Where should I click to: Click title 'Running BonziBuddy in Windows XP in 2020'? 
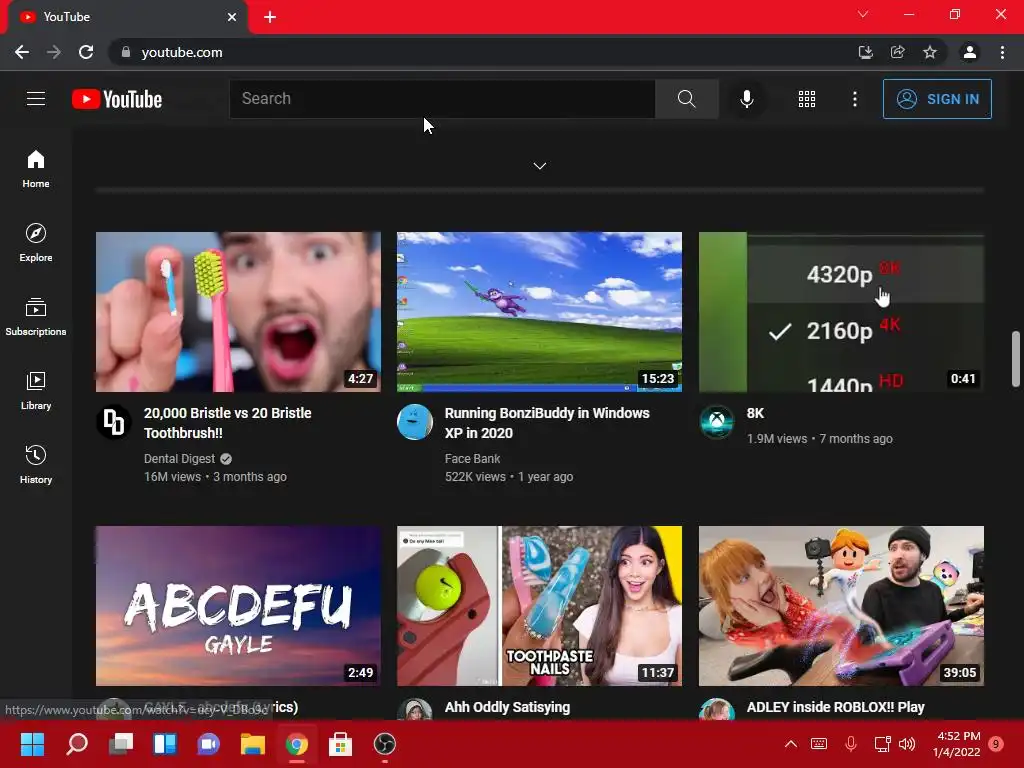[x=547, y=423]
